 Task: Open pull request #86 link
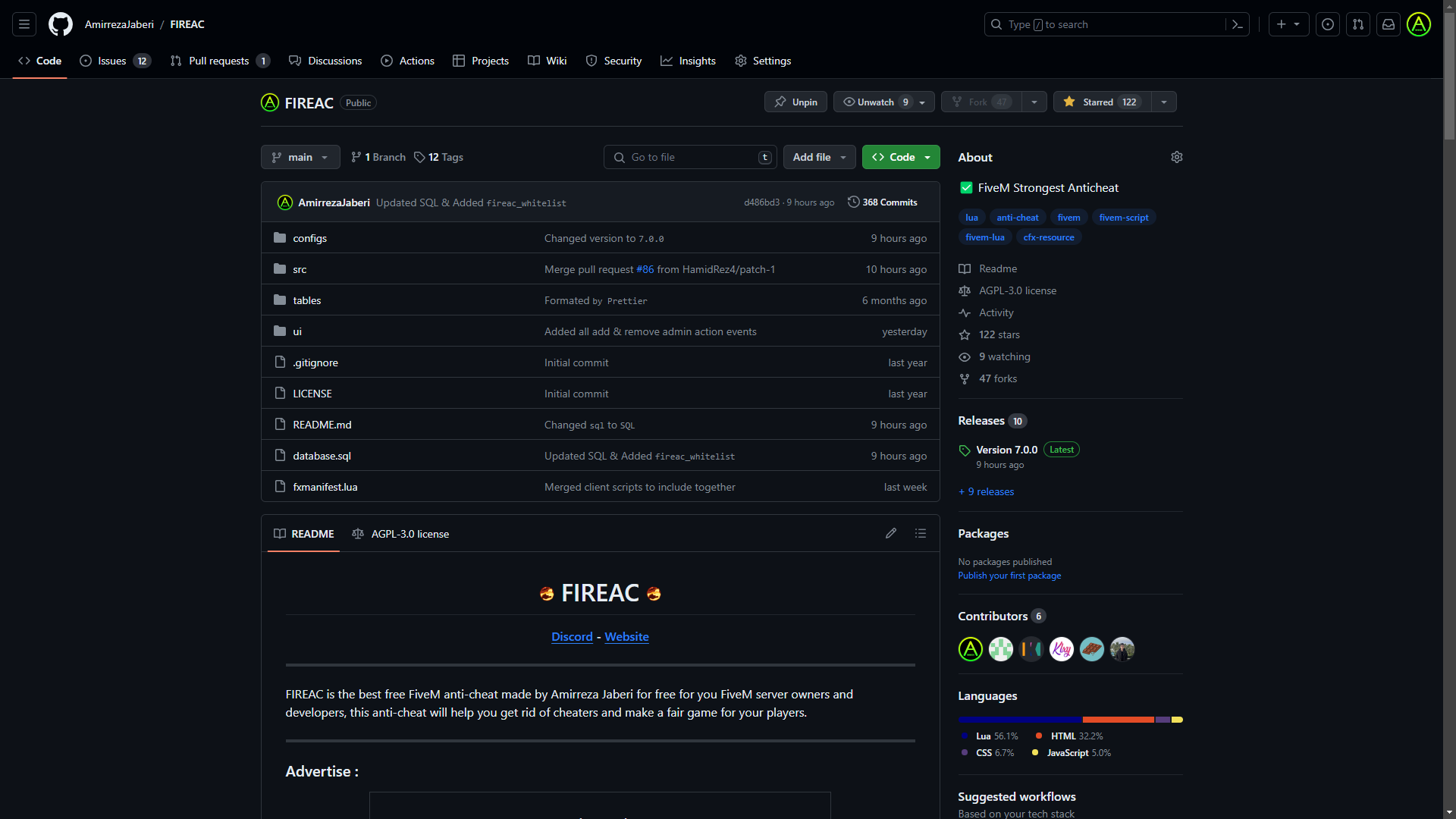645,269
